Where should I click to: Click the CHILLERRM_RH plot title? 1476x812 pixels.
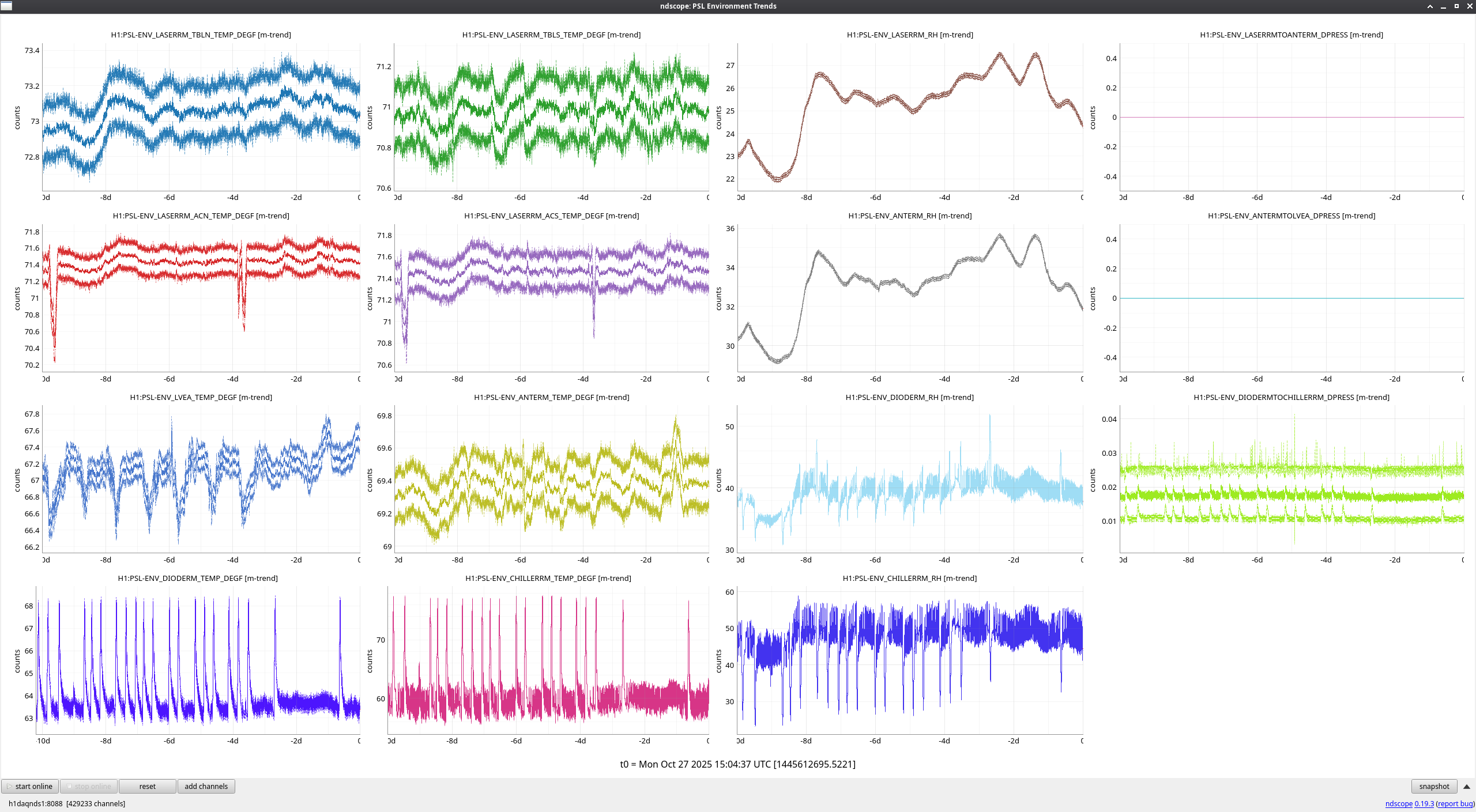coord(909,578)
